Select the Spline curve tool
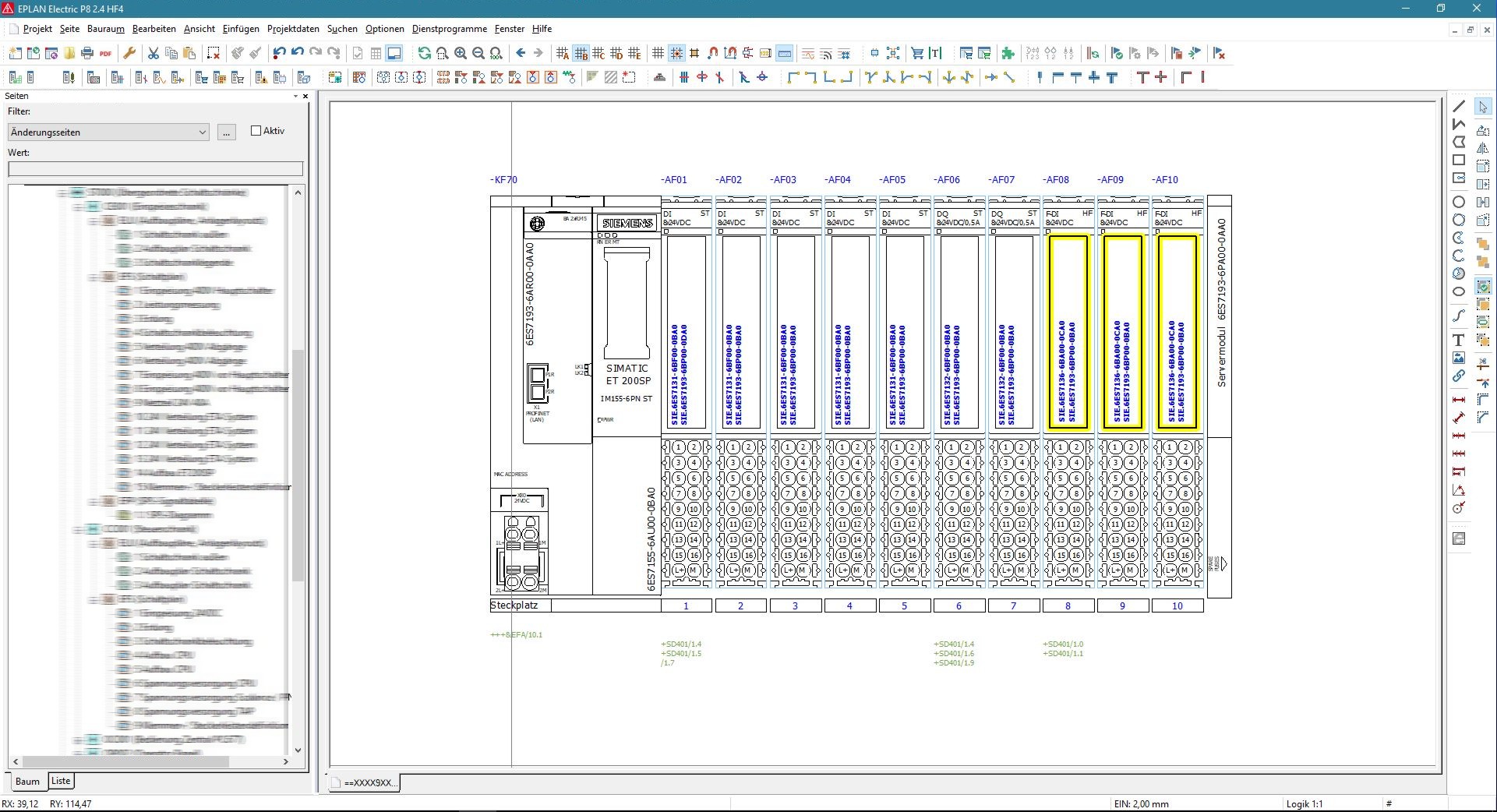The width and height of the screenshot is (1497, 812). coord(1459,316)
